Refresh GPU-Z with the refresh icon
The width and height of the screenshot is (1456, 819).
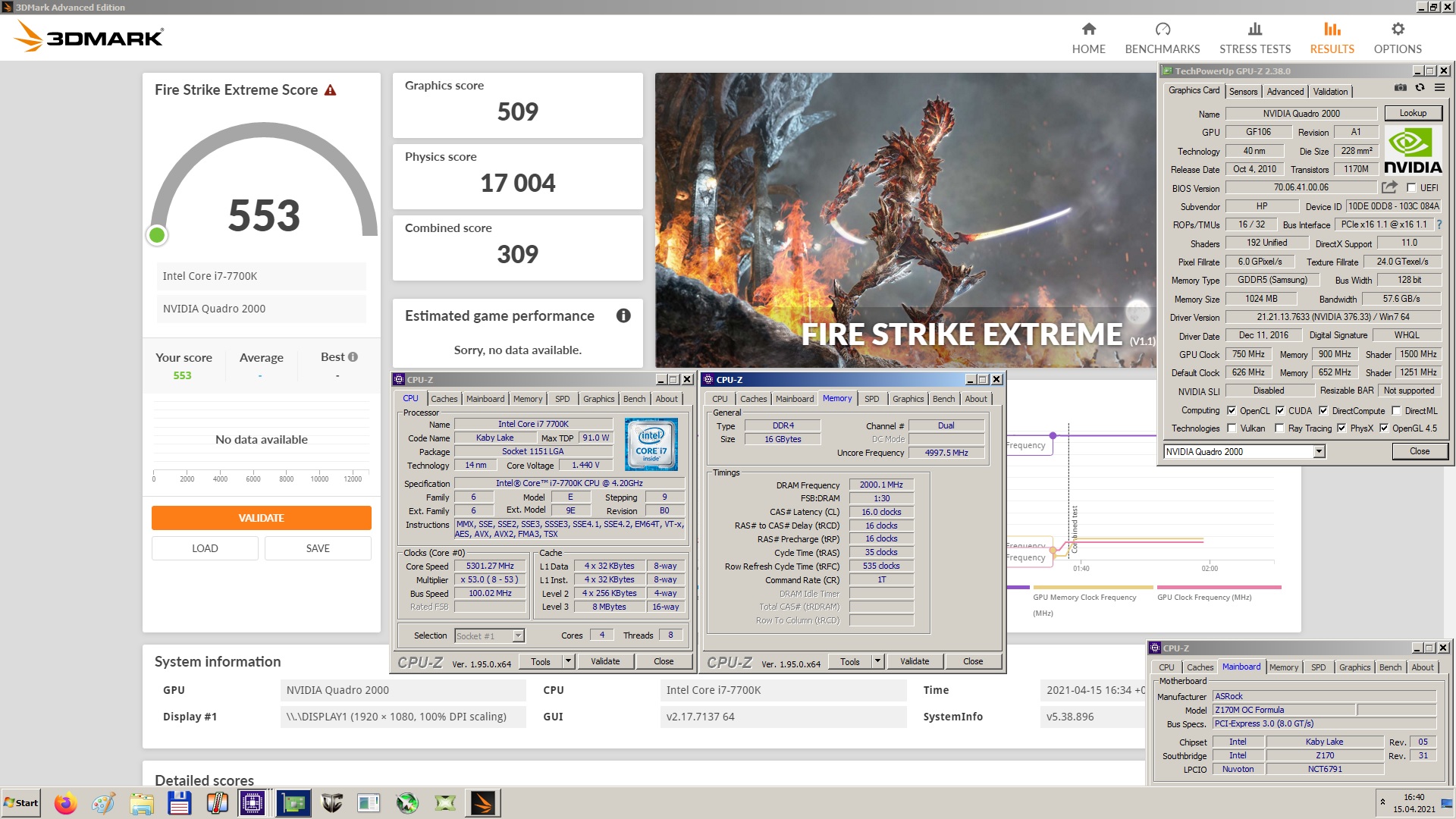point(1420,88)
